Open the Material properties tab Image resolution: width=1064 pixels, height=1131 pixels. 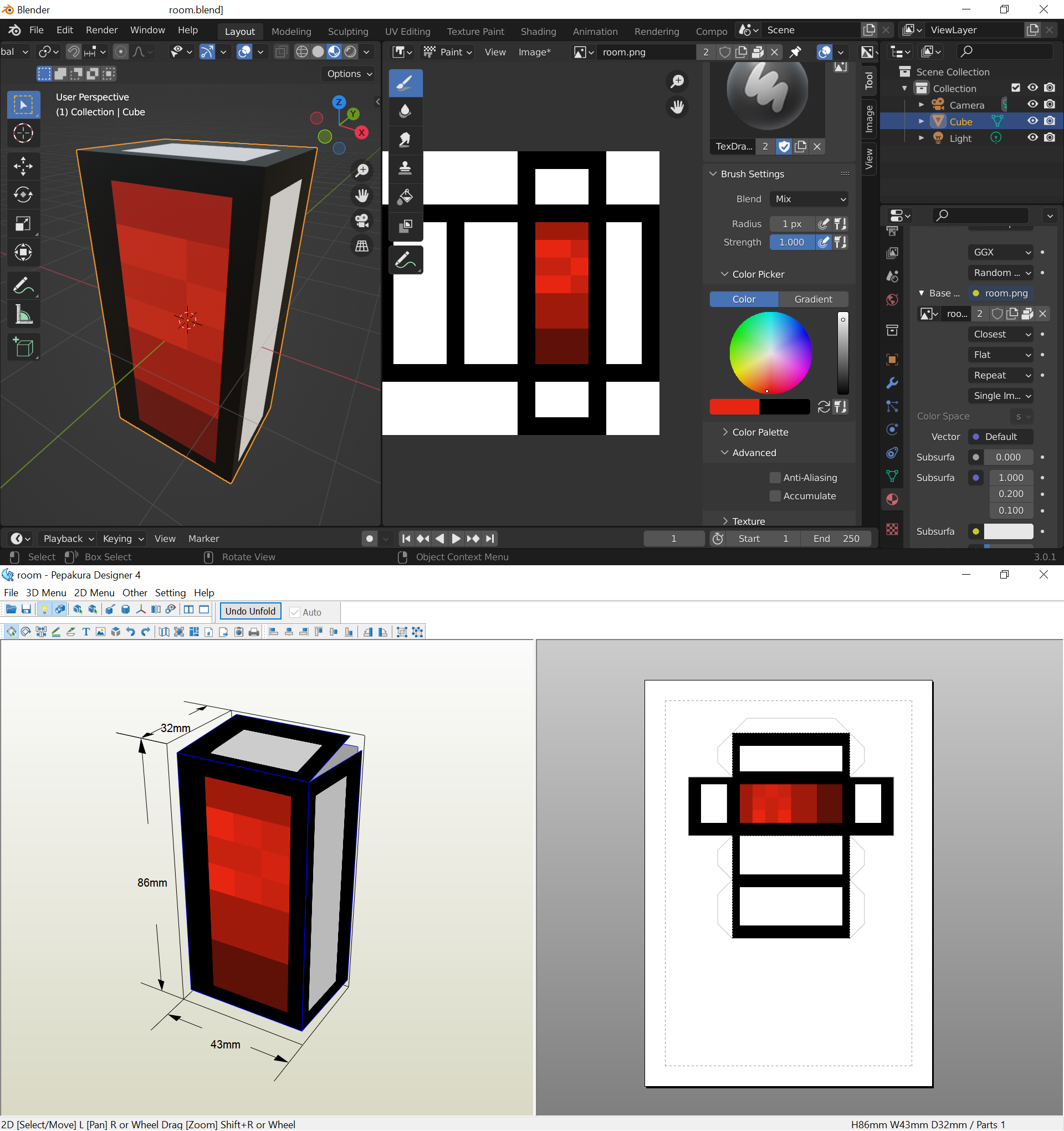click(x=892, y=499)
